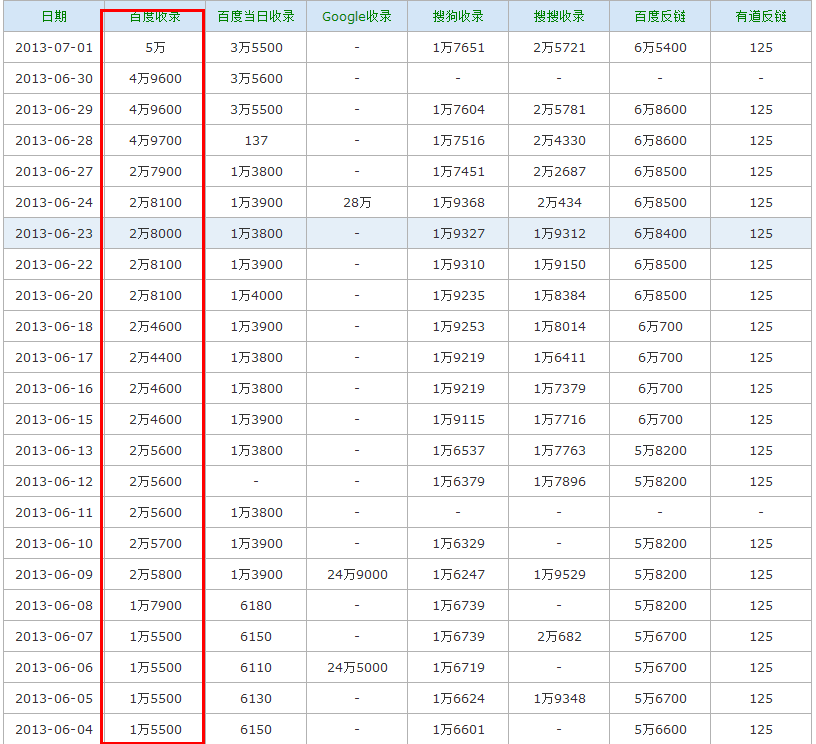Screen dimensions: 816x744
Task: Click 1万8384 in the 搜搜收录 column
Action: pos(559,296)
